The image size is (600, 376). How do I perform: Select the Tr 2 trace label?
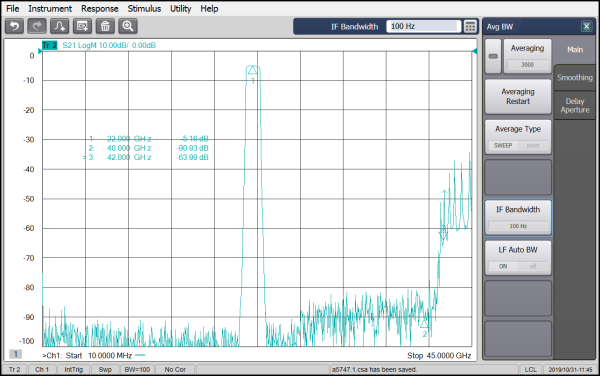49,46
